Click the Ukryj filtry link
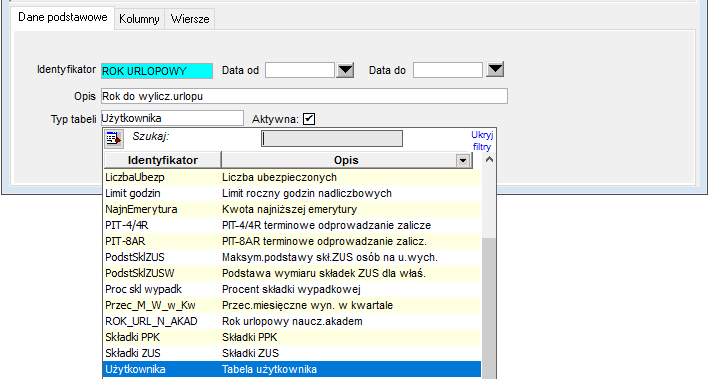This screenshot has height=379, width=709. pos(482,141)
